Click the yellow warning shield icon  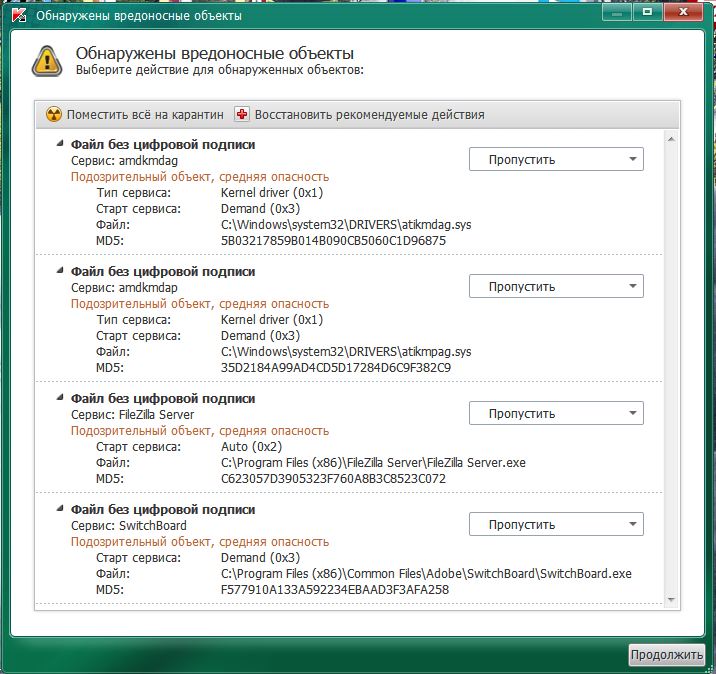click(45, 60)
